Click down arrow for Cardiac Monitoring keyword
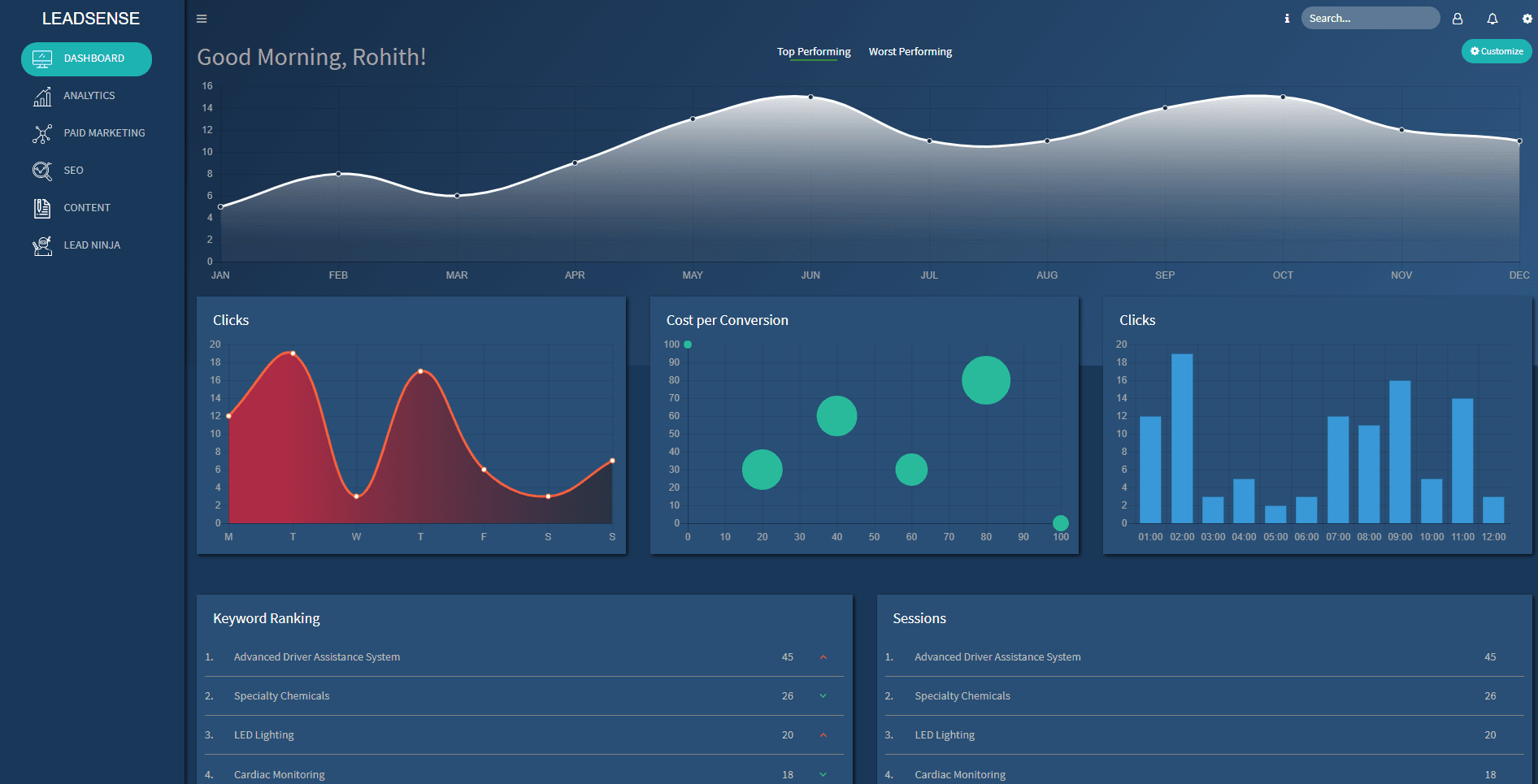 823,775
